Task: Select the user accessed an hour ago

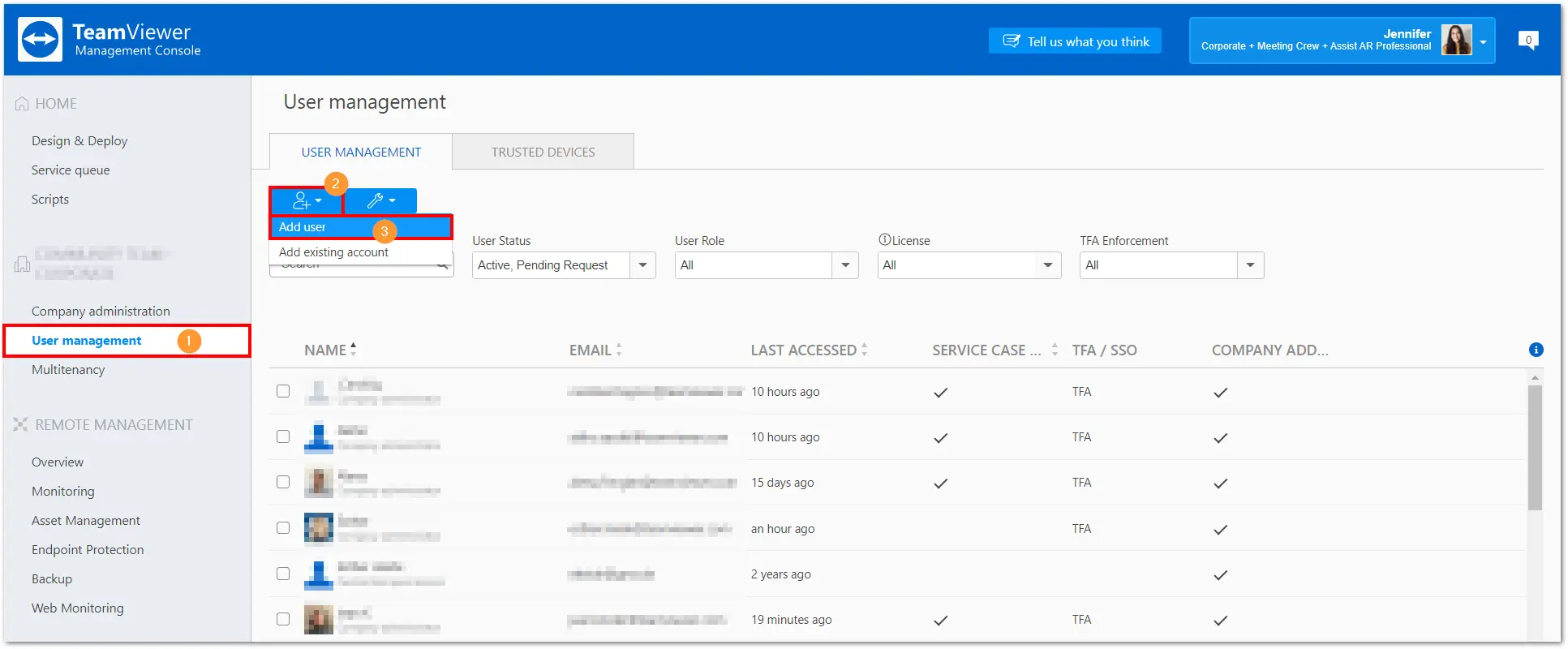Action: coord(283,527)
